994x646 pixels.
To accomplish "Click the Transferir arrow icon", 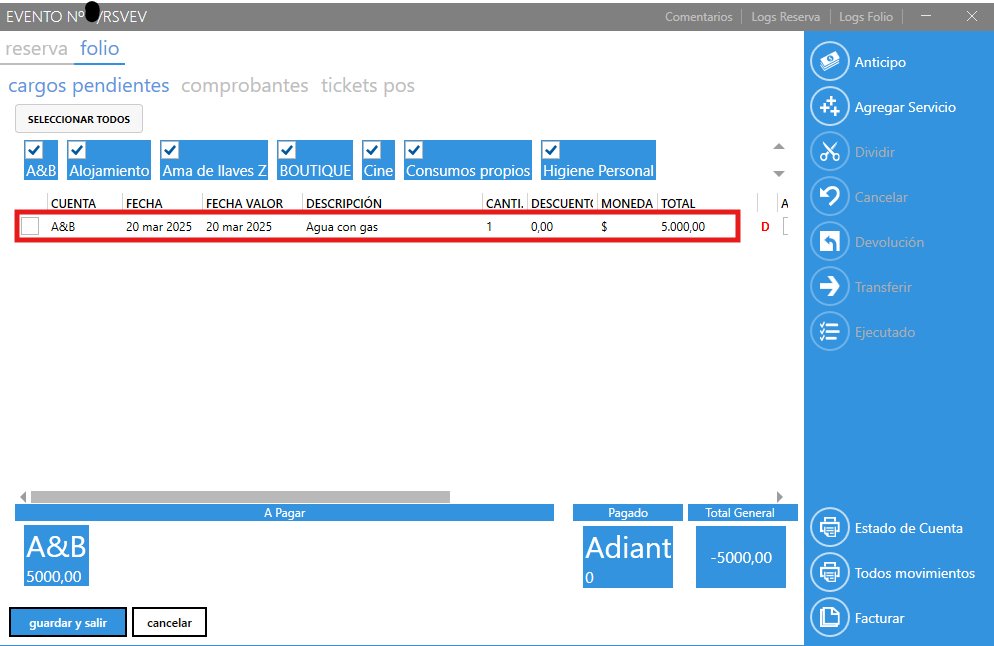I will (x=829, y=287).
